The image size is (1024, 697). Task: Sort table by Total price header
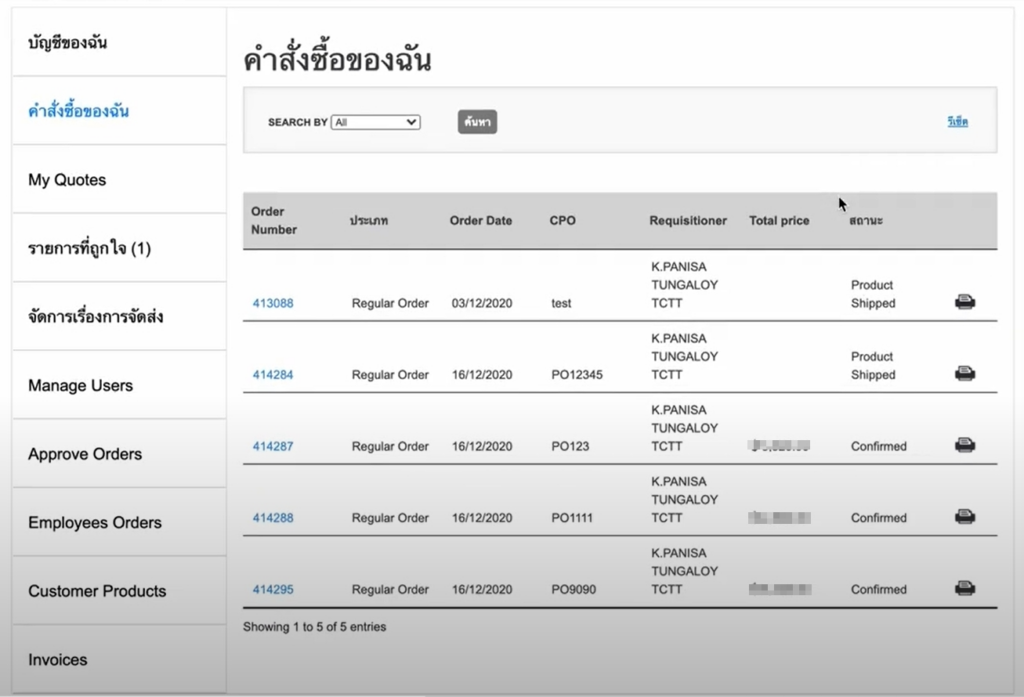779,221
